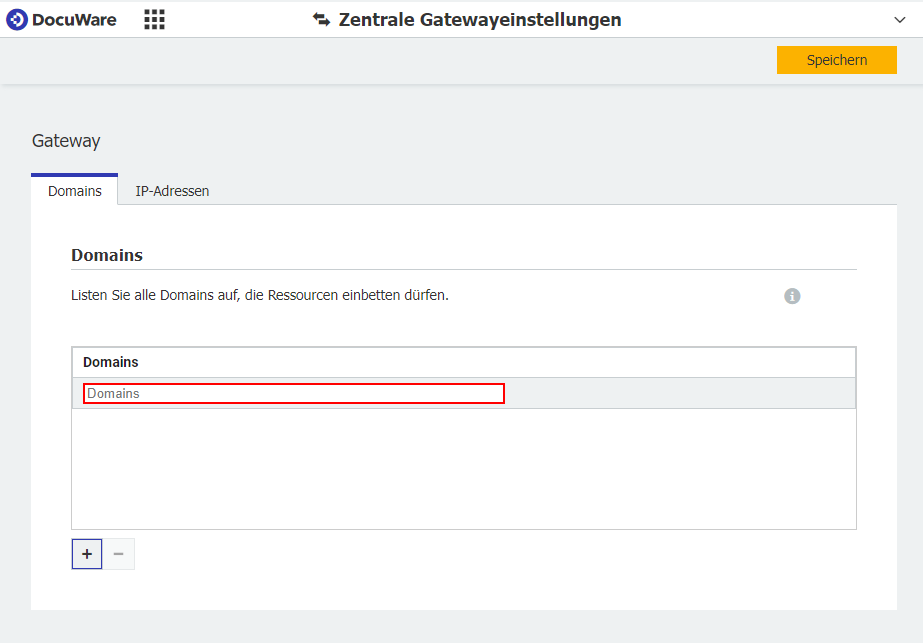Select the waffle menu next to DocuWare
This screenshot has width=923, height=643.
154,19
